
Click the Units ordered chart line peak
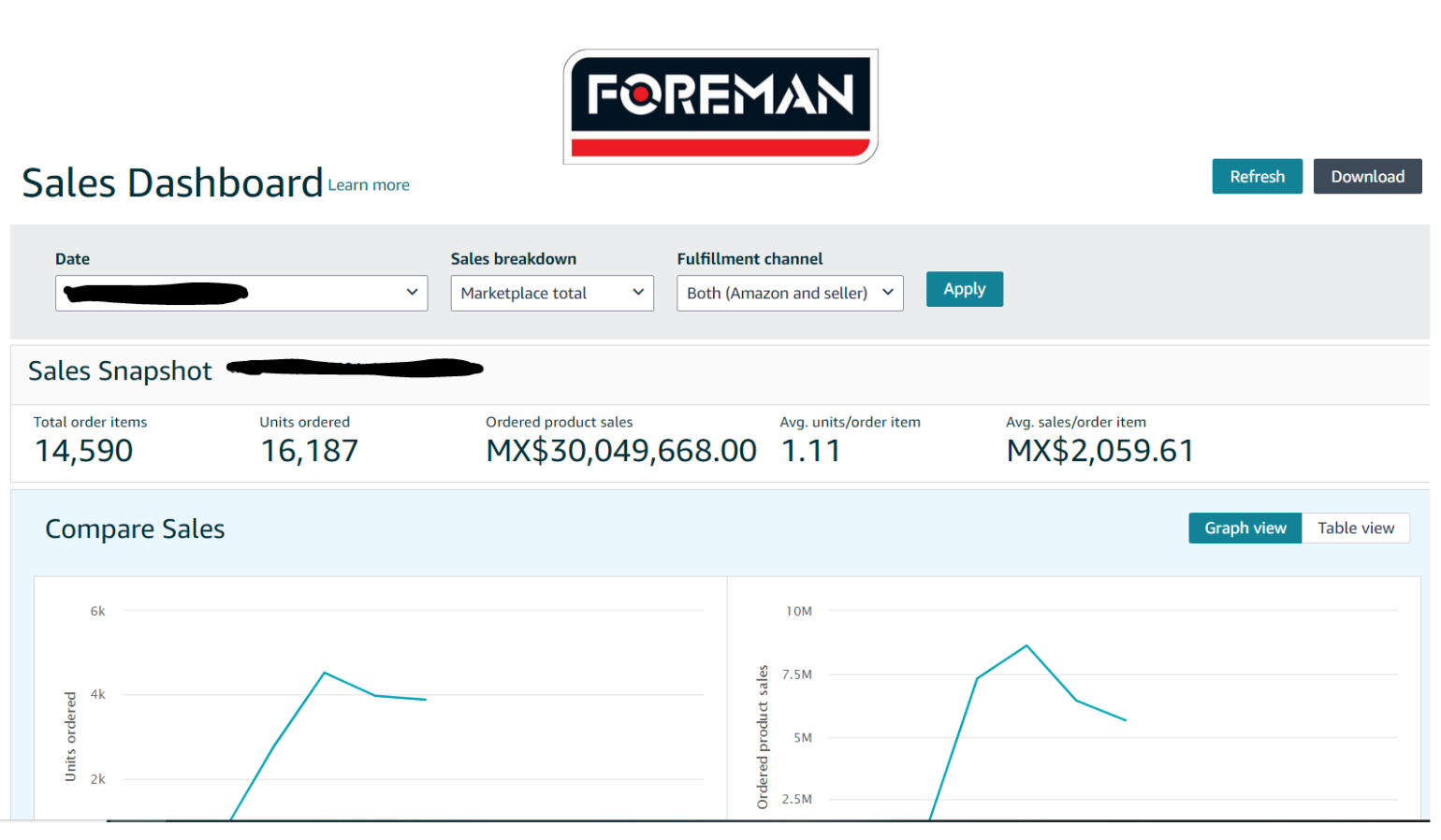325,673
